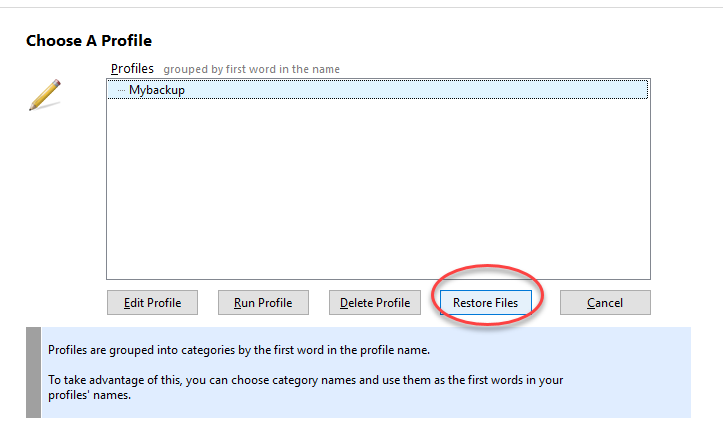
Task: Click the dotted tree connector beside Mybackup
Action: [x=121, y=90]
